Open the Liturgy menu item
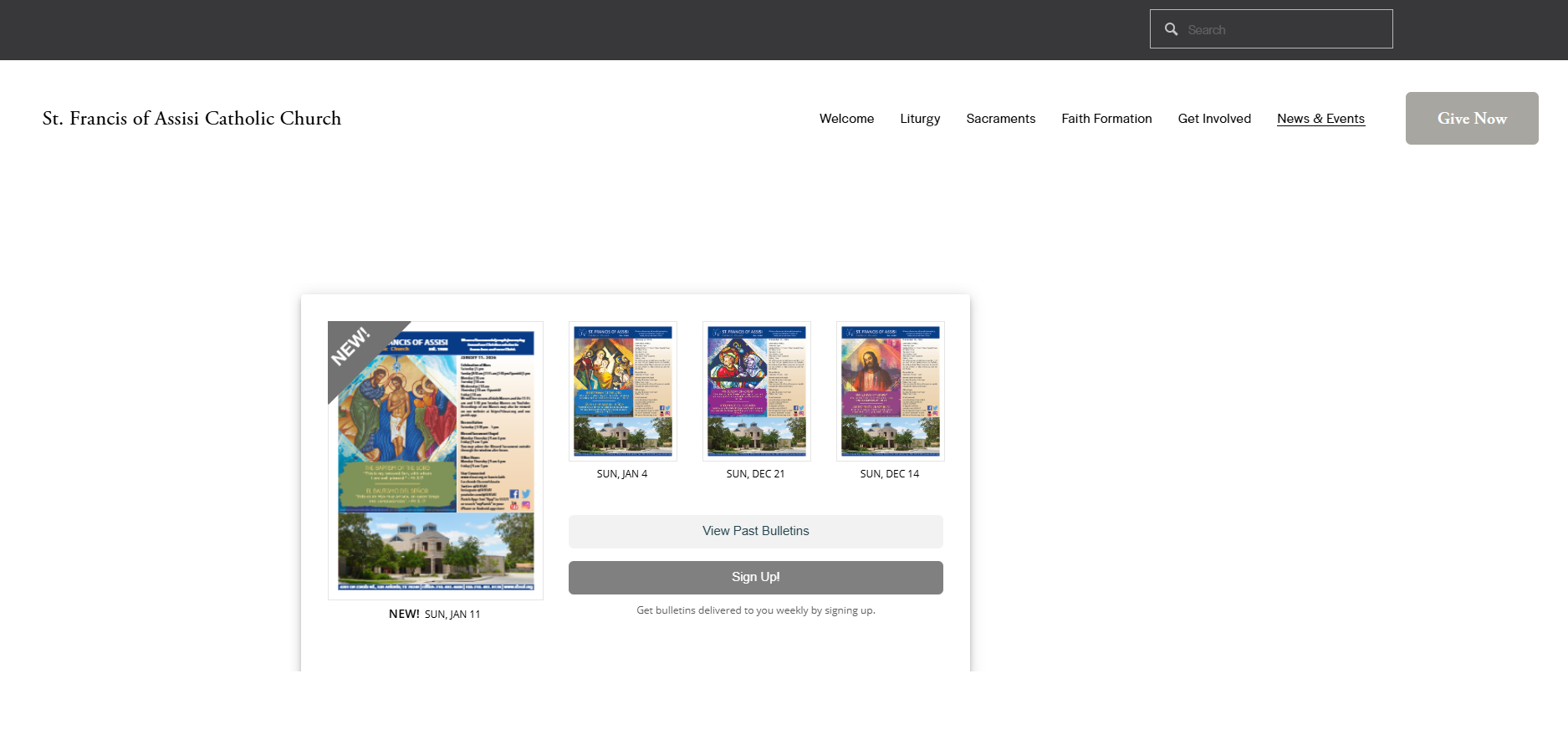 920,119
